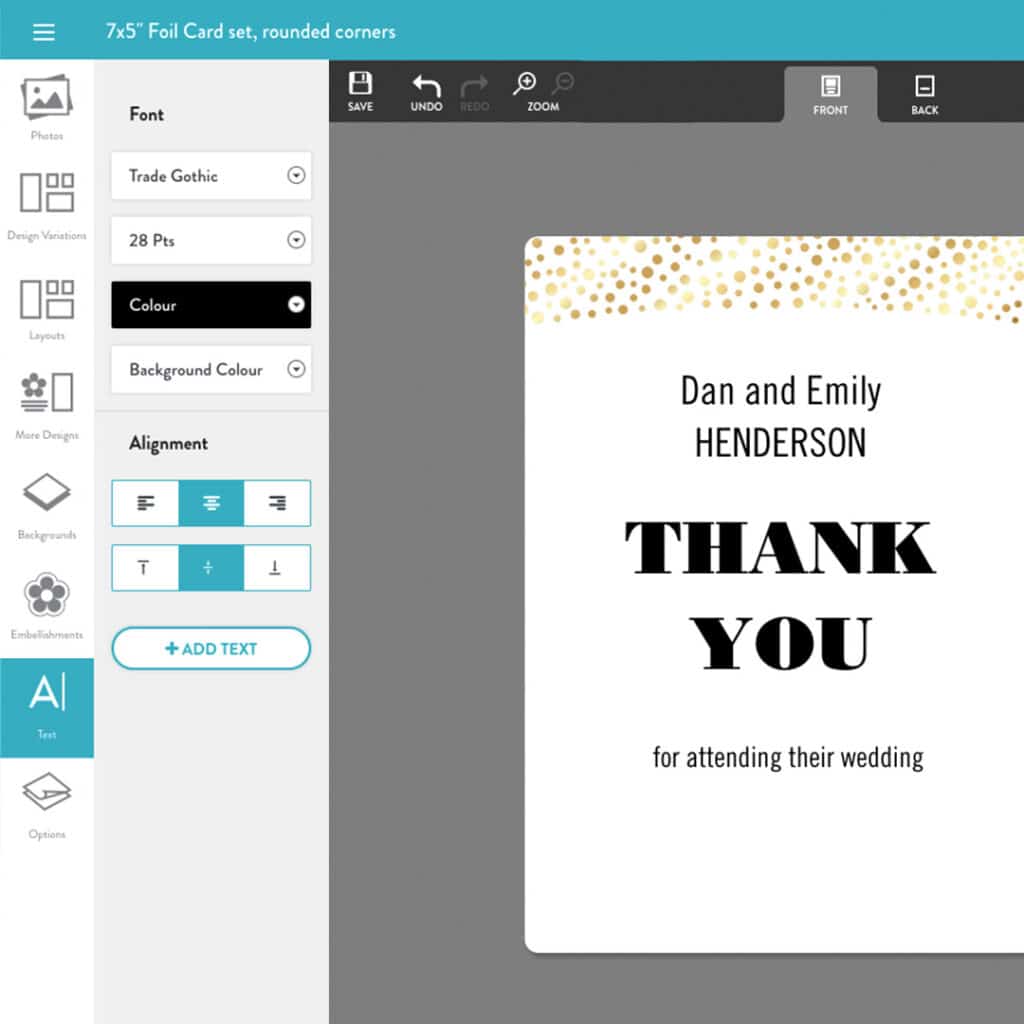Viewport: 1024px width, 1024px height.
Task: Browse More Designs
Action: pos(46,405)
